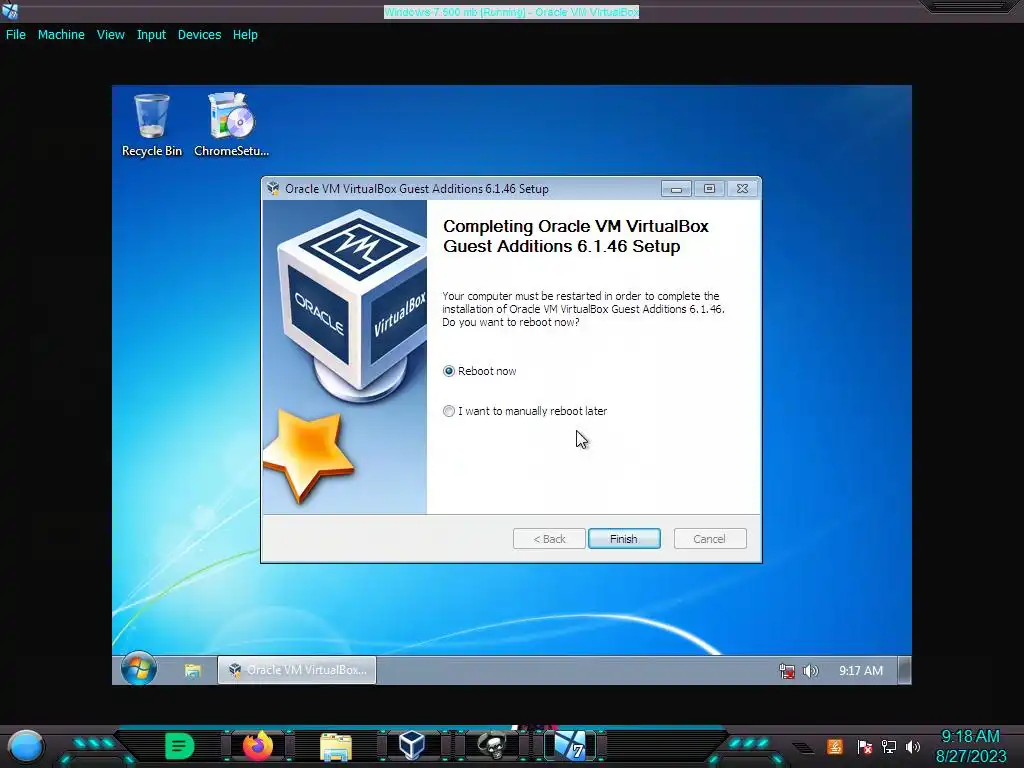Open the View menu
The image size is (1024, 768).
(x=110, y=35)
